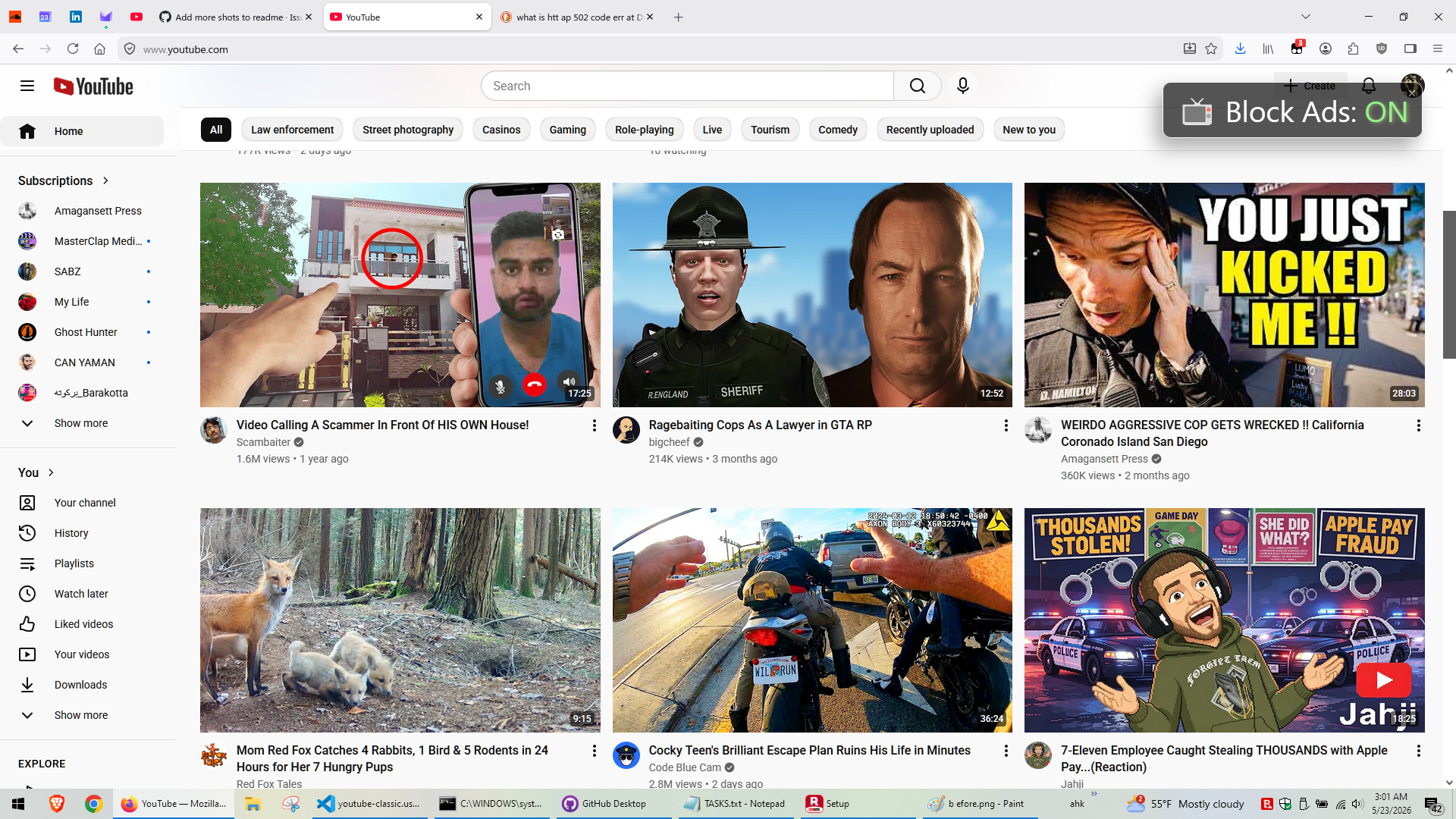Open options menu for Cocky Teen video
This screenshot has width=1456, height=819.
pyautogui.click(x=1006, y=751)
